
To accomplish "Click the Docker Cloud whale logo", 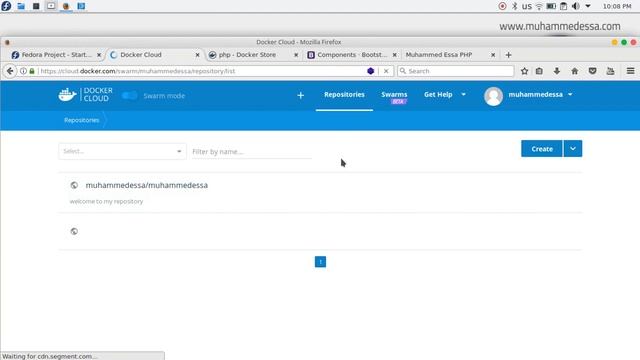I will (67, 95).
